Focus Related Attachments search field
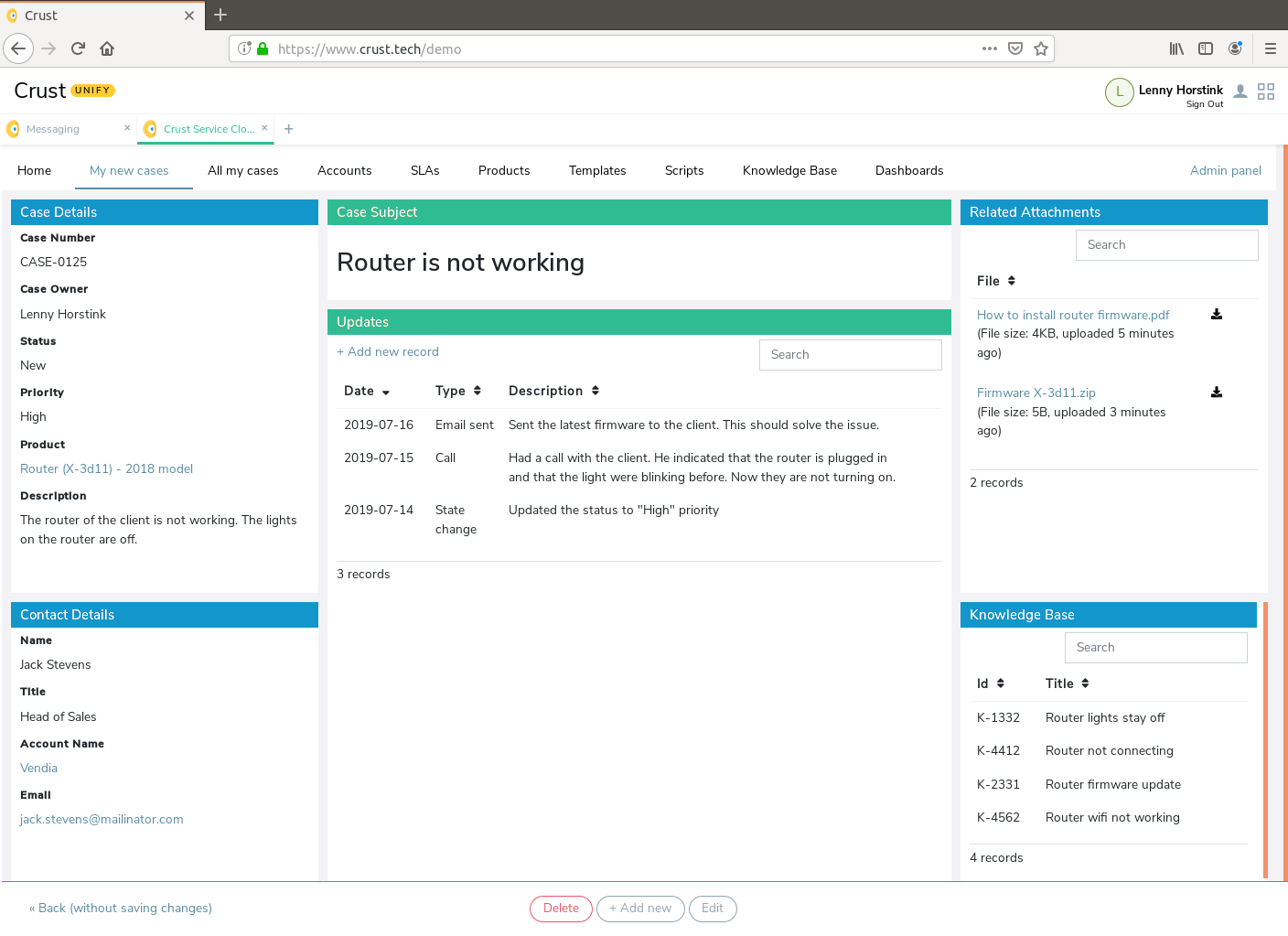 point(1167,245)
